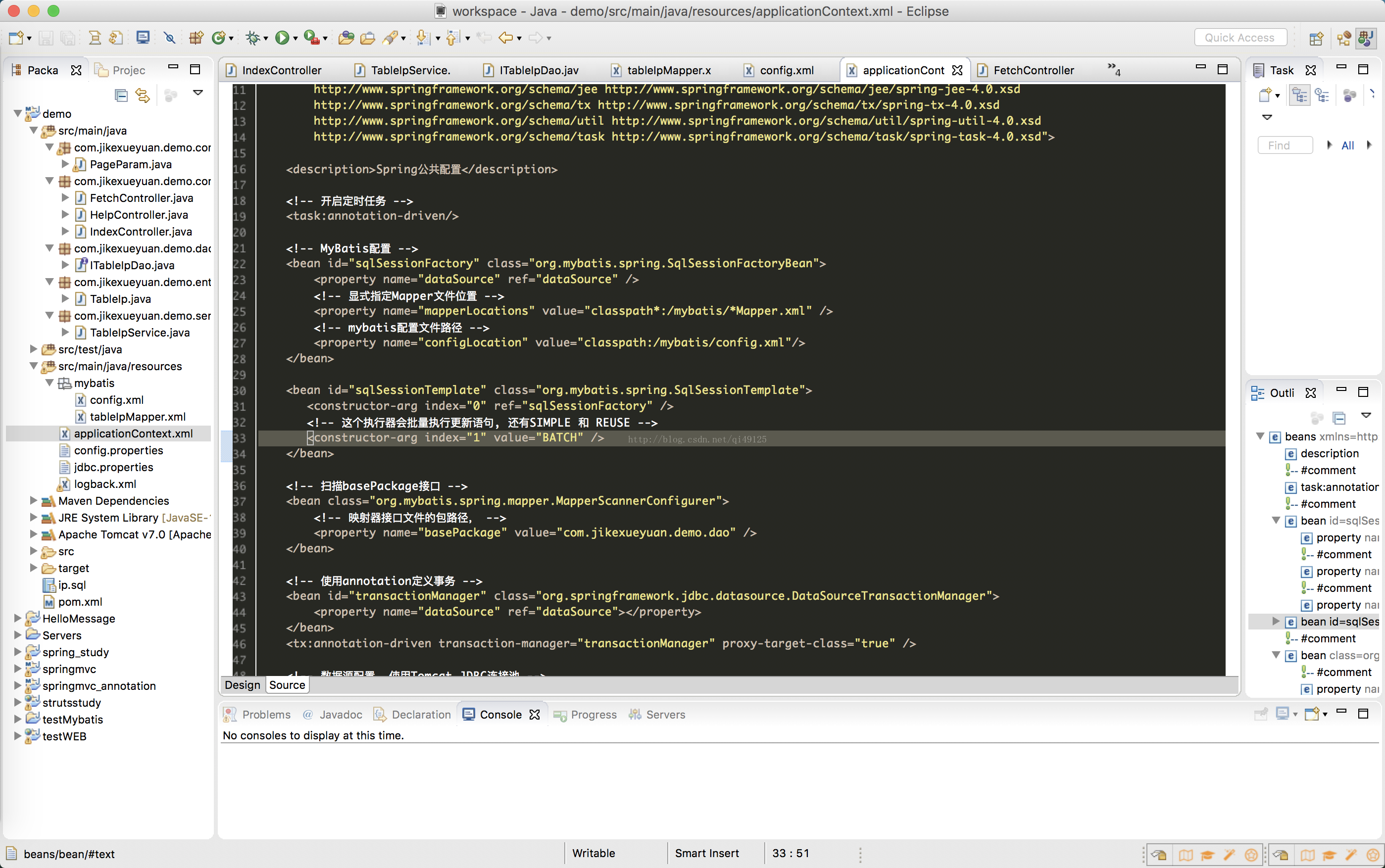Switch to the Design editor tab
This screenshot has height=868, width=1385.
243,685
